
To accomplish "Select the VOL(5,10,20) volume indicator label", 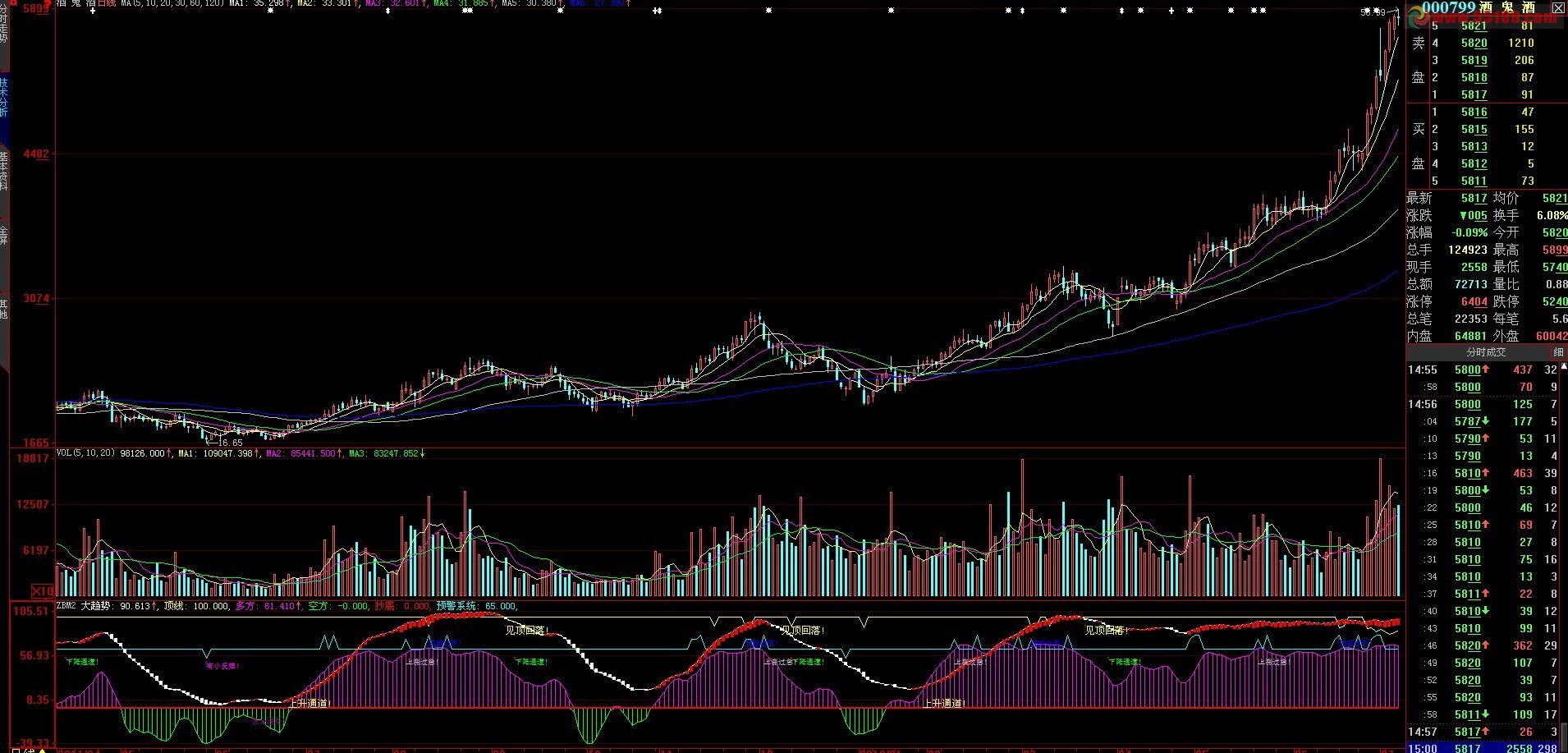I will (x=85, y=453).
